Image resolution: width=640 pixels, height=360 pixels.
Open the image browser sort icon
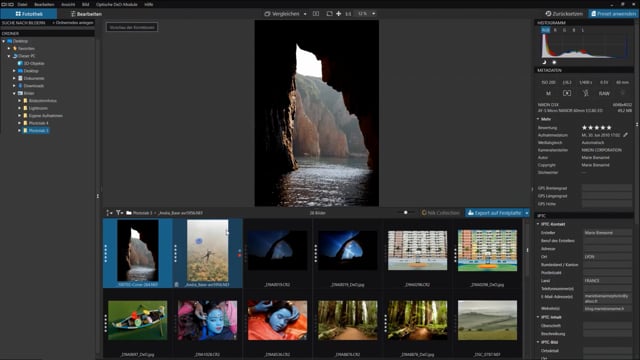tap(109, 213)
